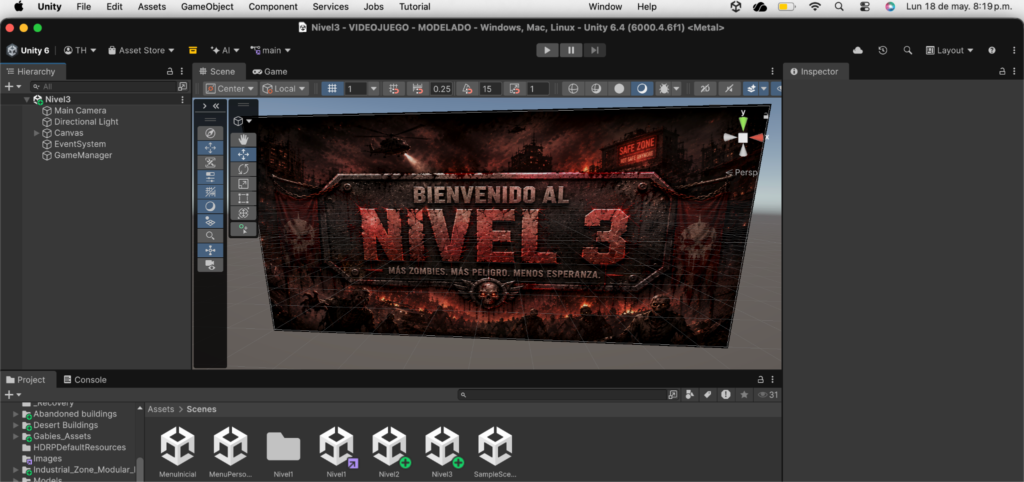
Task: Expand the Canvas object in Hierarchy
Action: 37,133
